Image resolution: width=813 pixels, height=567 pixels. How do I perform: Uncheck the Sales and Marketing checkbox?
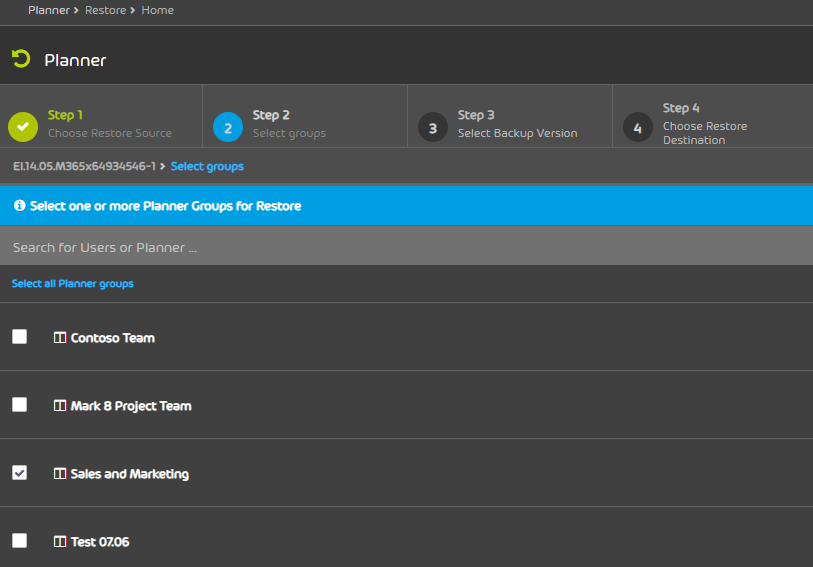20,473
